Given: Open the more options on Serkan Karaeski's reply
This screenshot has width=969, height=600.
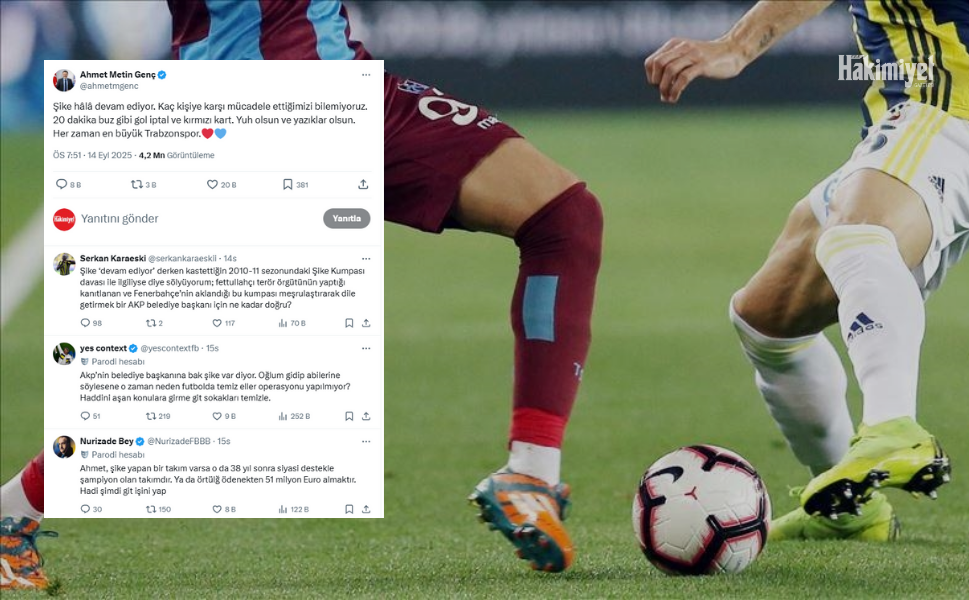Looking at the screenshot, I should pyautogui.click(x=366, y=259).
